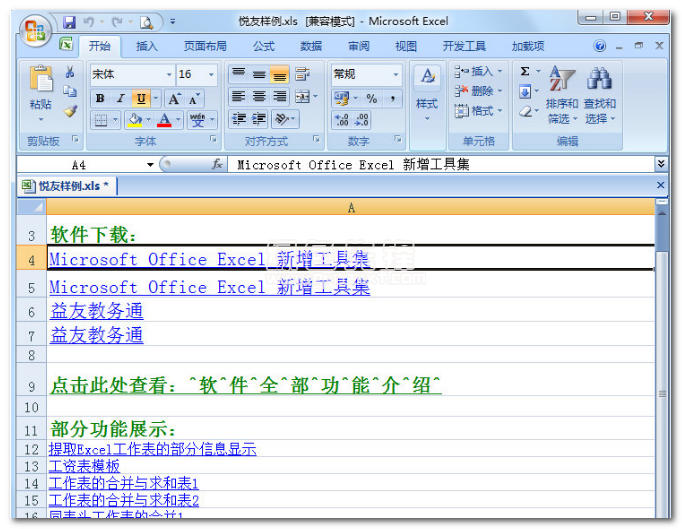Increase the indent

tap(259, 119)
